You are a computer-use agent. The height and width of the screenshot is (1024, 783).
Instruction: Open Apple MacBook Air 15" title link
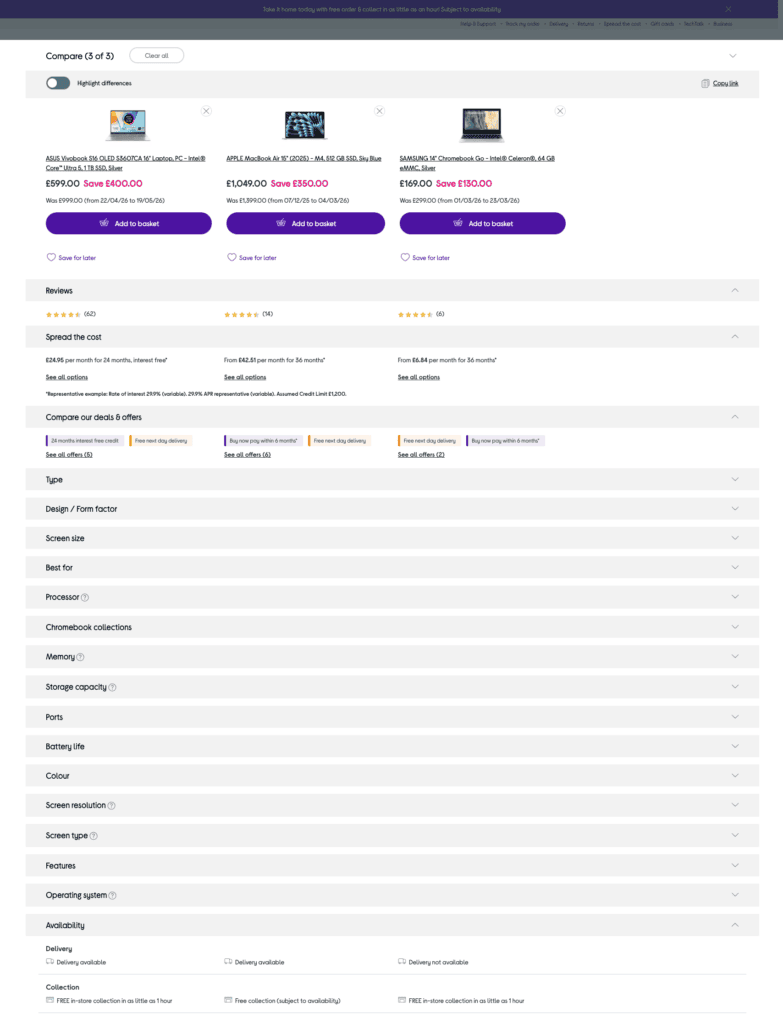(304, 158)
